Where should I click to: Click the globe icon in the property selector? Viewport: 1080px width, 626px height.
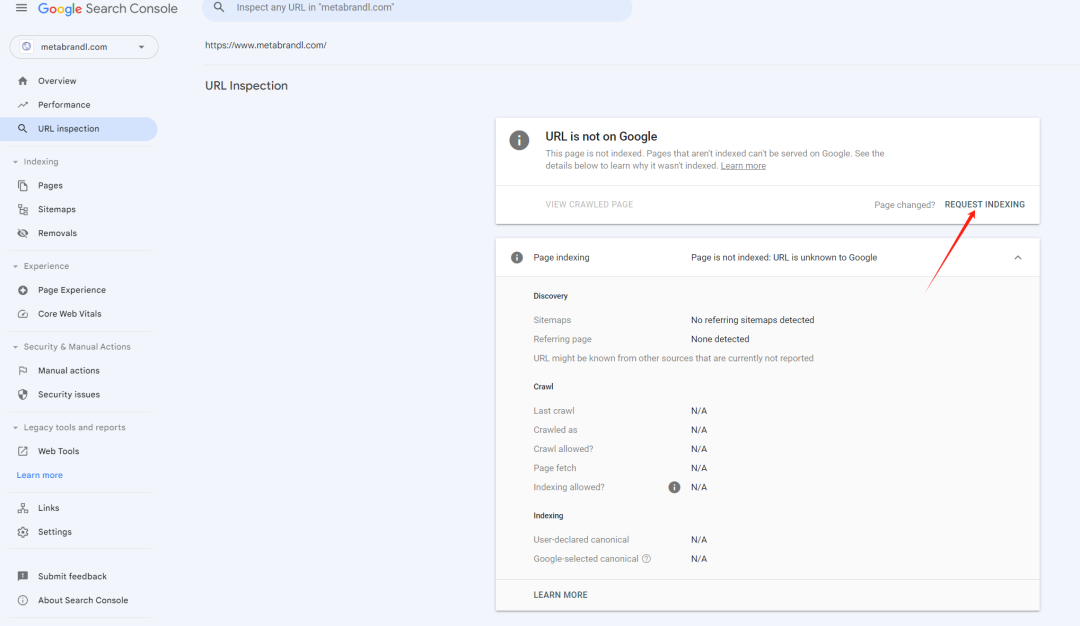tap(26, 46)
